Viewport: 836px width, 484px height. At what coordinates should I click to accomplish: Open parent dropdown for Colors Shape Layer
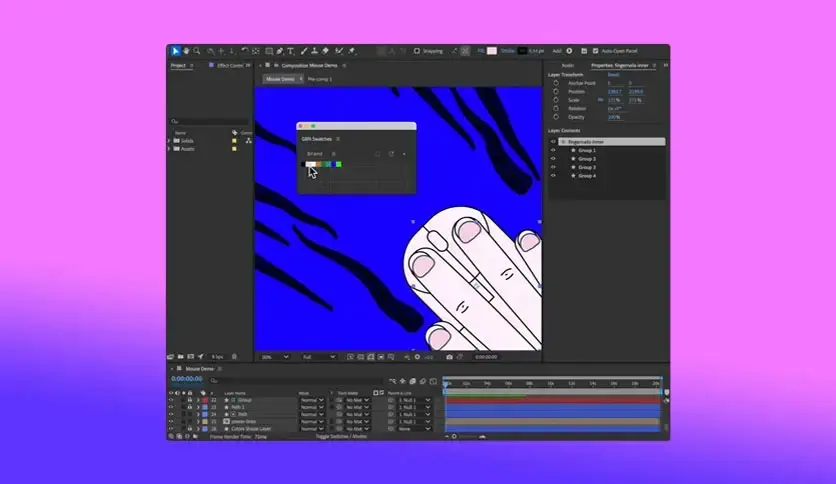[x=414, y=429]
